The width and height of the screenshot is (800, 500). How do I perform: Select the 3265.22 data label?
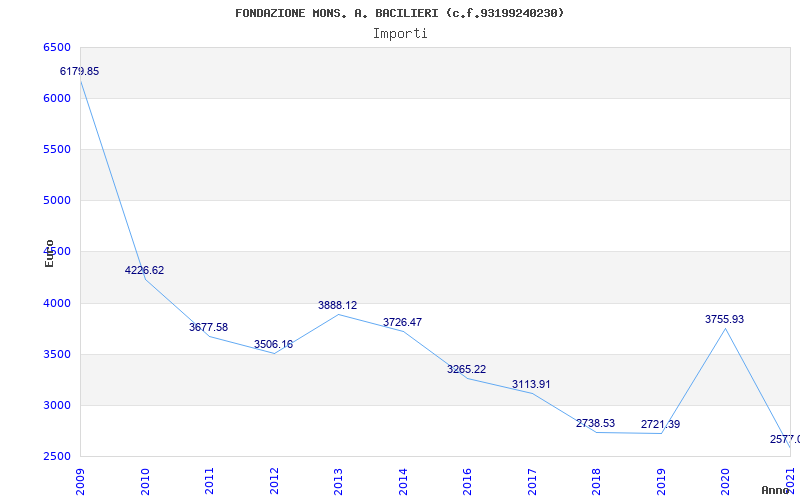[x=467, y=369]
